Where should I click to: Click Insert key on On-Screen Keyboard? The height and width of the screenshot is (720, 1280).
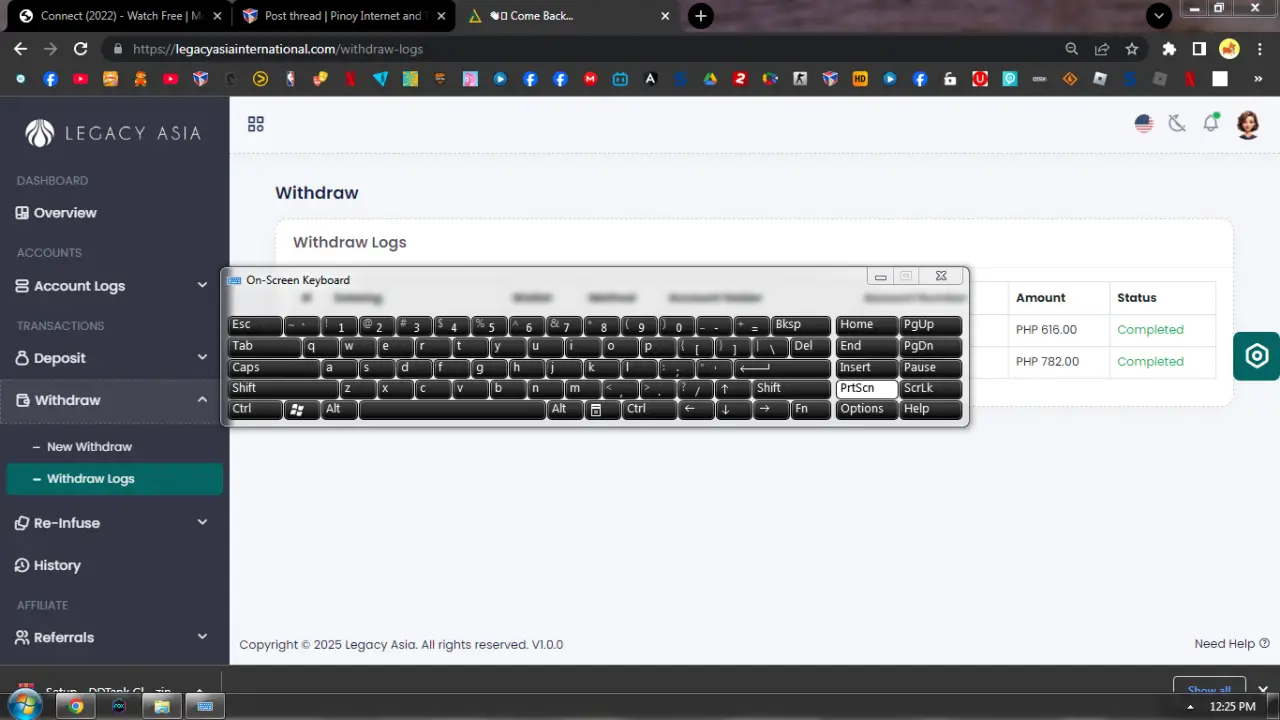pyautogui.click(x=867, y=367)
